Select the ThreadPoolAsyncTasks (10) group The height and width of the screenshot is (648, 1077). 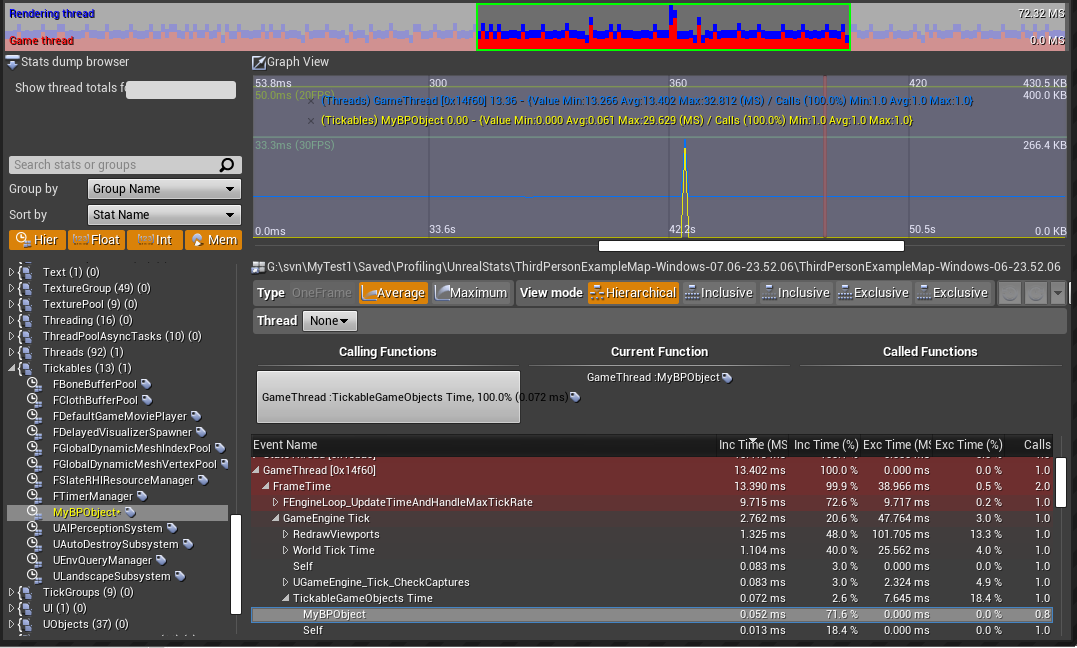(x=122, y=337)
